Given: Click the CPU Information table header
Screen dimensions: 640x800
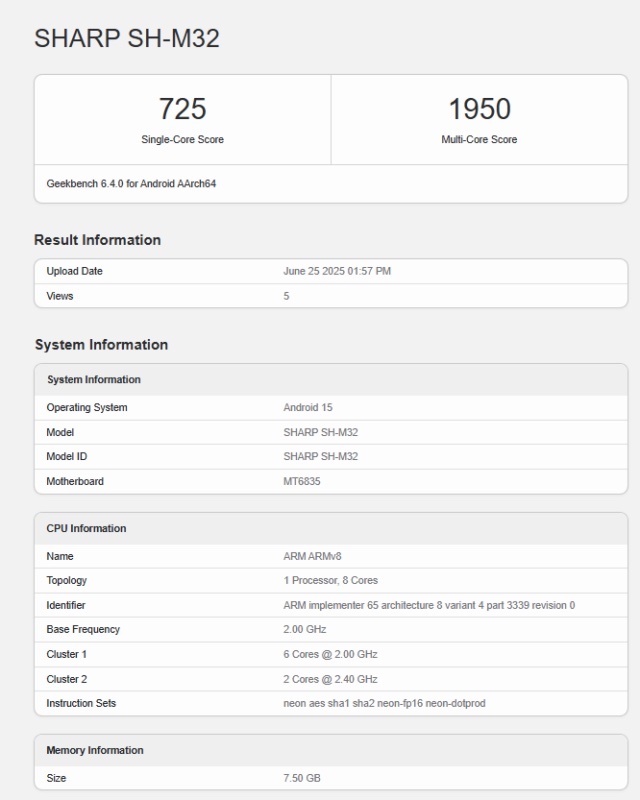Looking at the screenshot, I should pyautogui.click(x=331, y=529).
